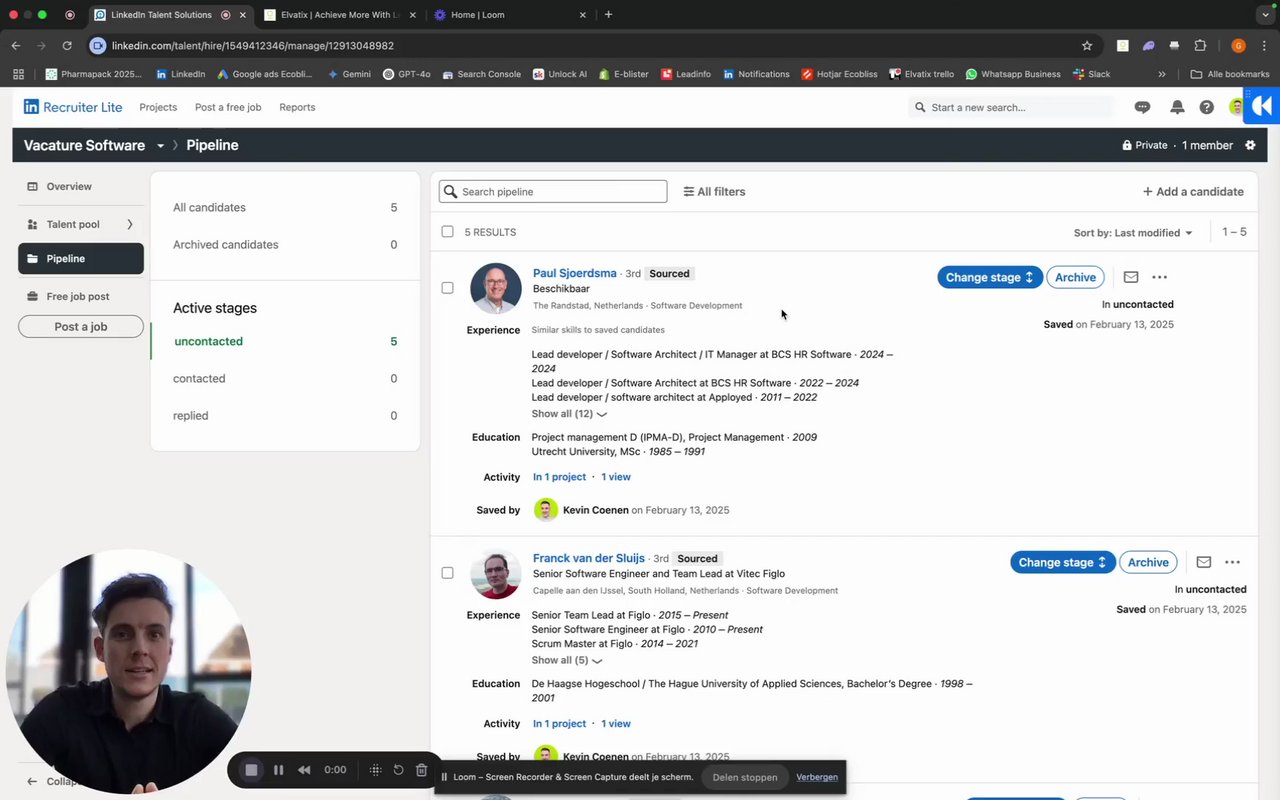Screen dimensions: 1280x800
Task: Tick the checkbox for Paul Sjoerdsma
Action: (x=447, y=288)
